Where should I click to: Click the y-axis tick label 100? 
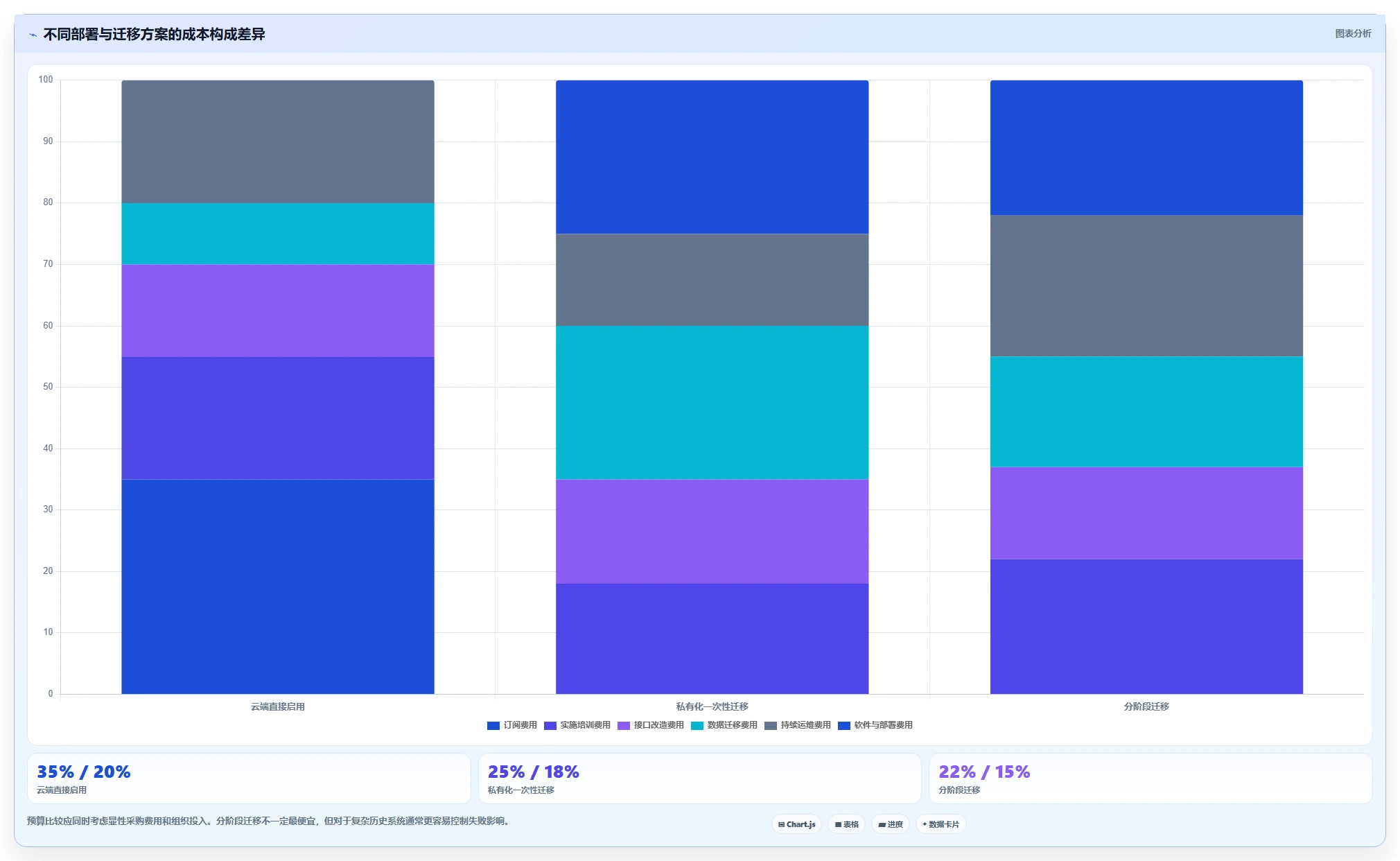46,80
